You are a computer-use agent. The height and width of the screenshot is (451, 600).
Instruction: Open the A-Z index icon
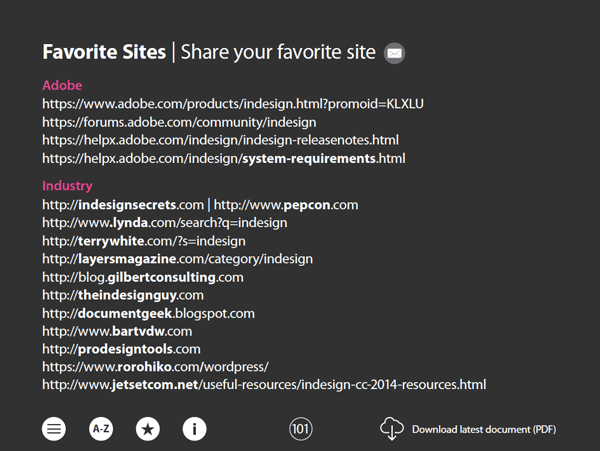pyautogui.click(x=101, y=429)
